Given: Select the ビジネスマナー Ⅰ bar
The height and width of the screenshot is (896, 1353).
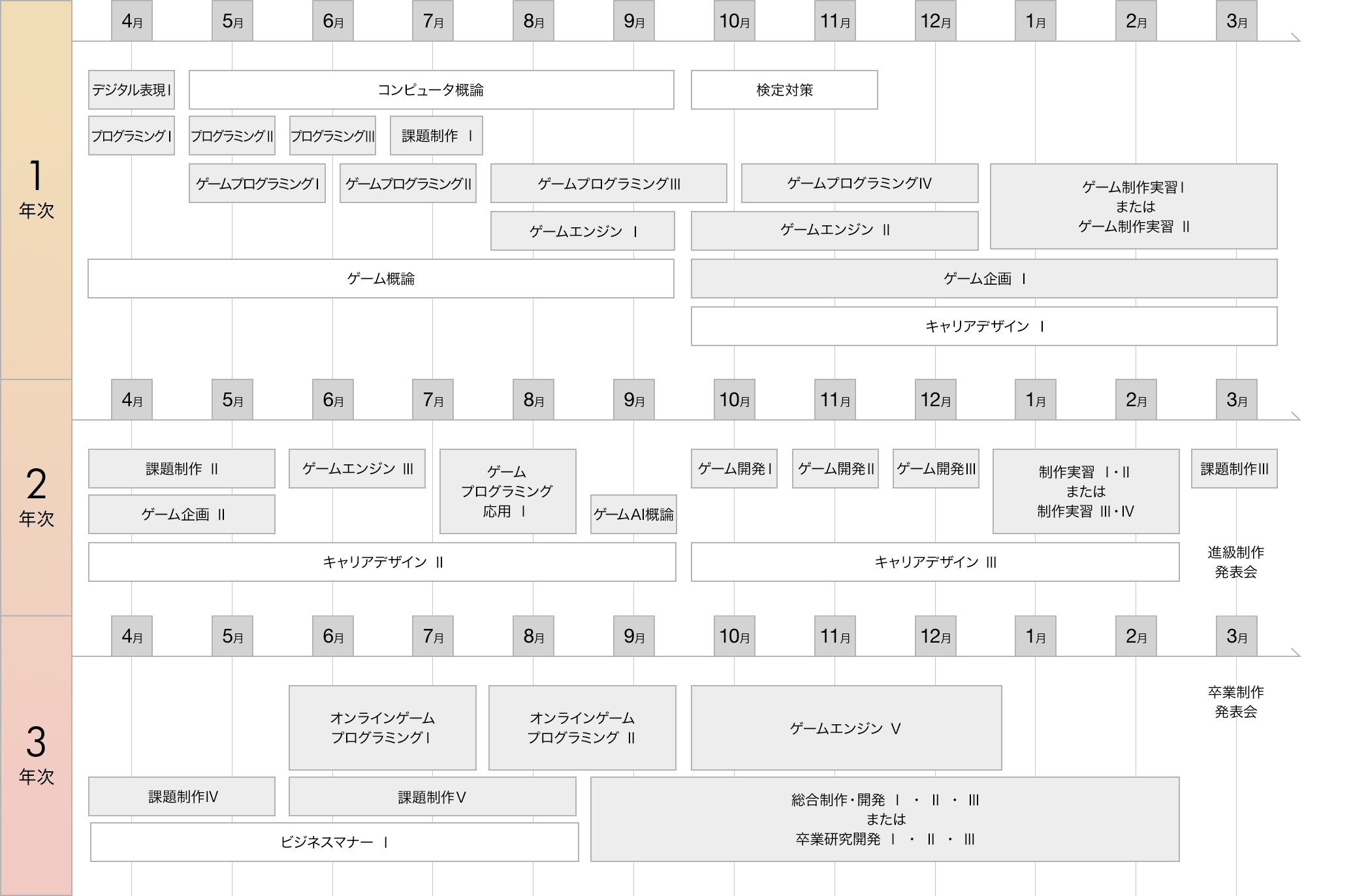Looking at the screenshot, I should [x=334, y=842].
